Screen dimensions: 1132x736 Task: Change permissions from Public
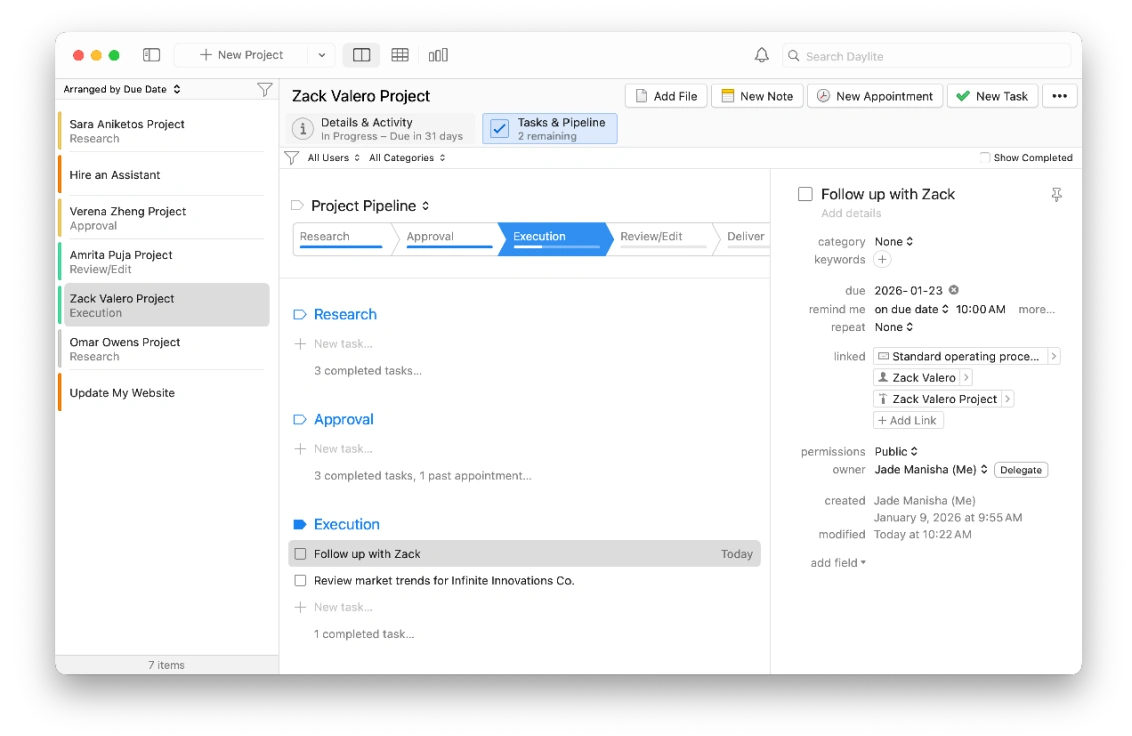[896, 451]
